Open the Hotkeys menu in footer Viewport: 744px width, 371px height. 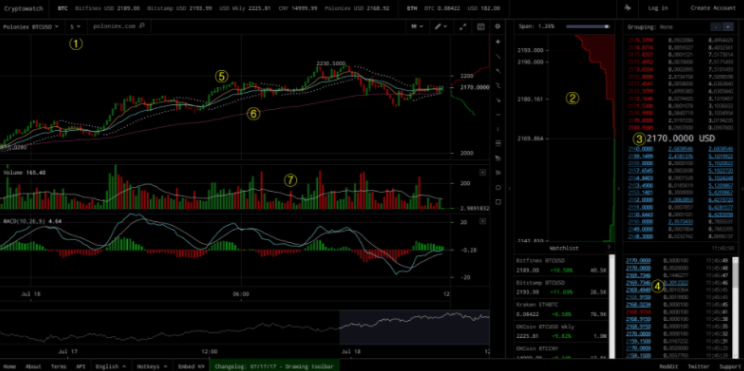point(152,366)
